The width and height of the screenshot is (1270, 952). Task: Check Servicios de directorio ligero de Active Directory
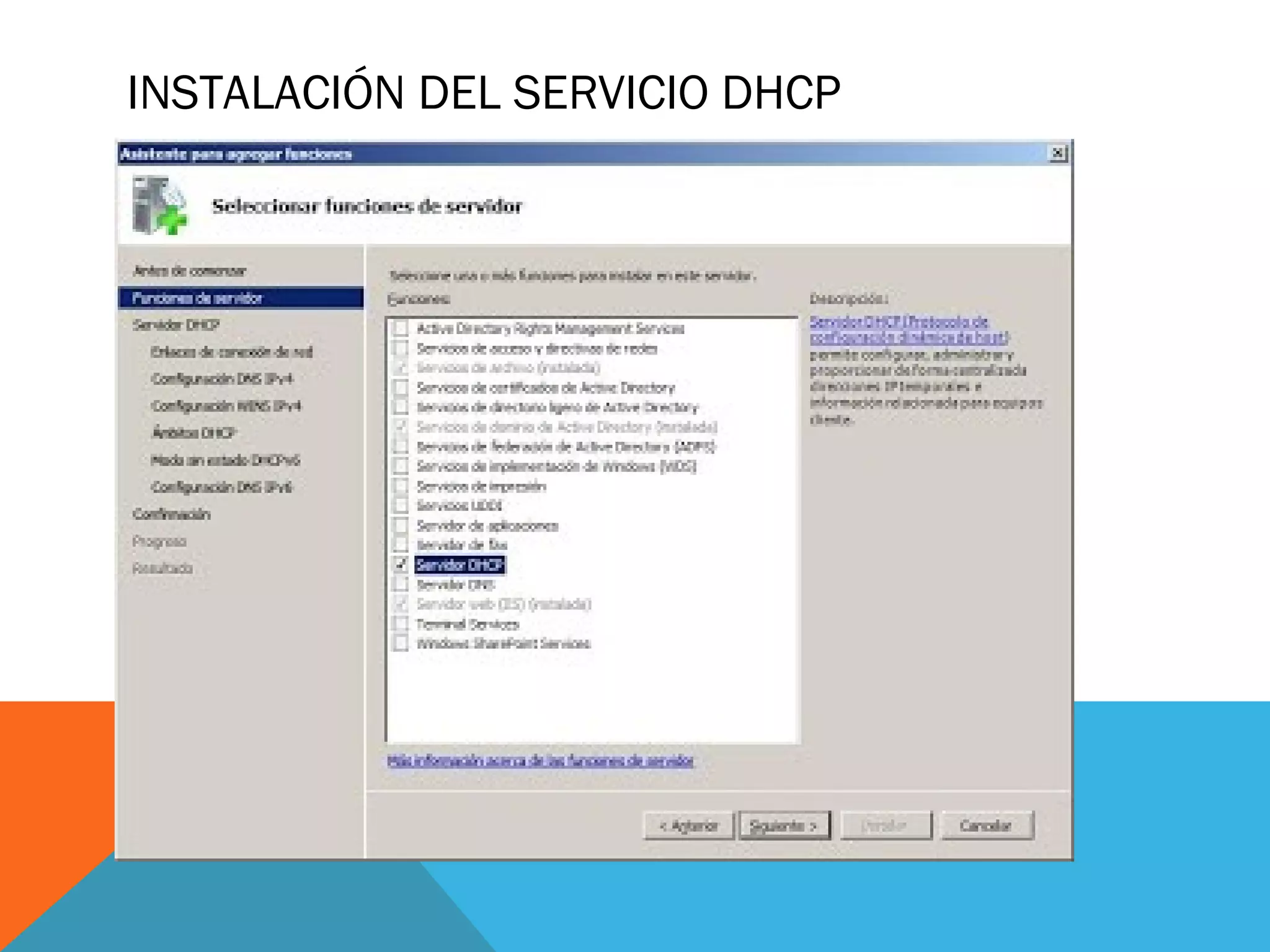point(401,407)
